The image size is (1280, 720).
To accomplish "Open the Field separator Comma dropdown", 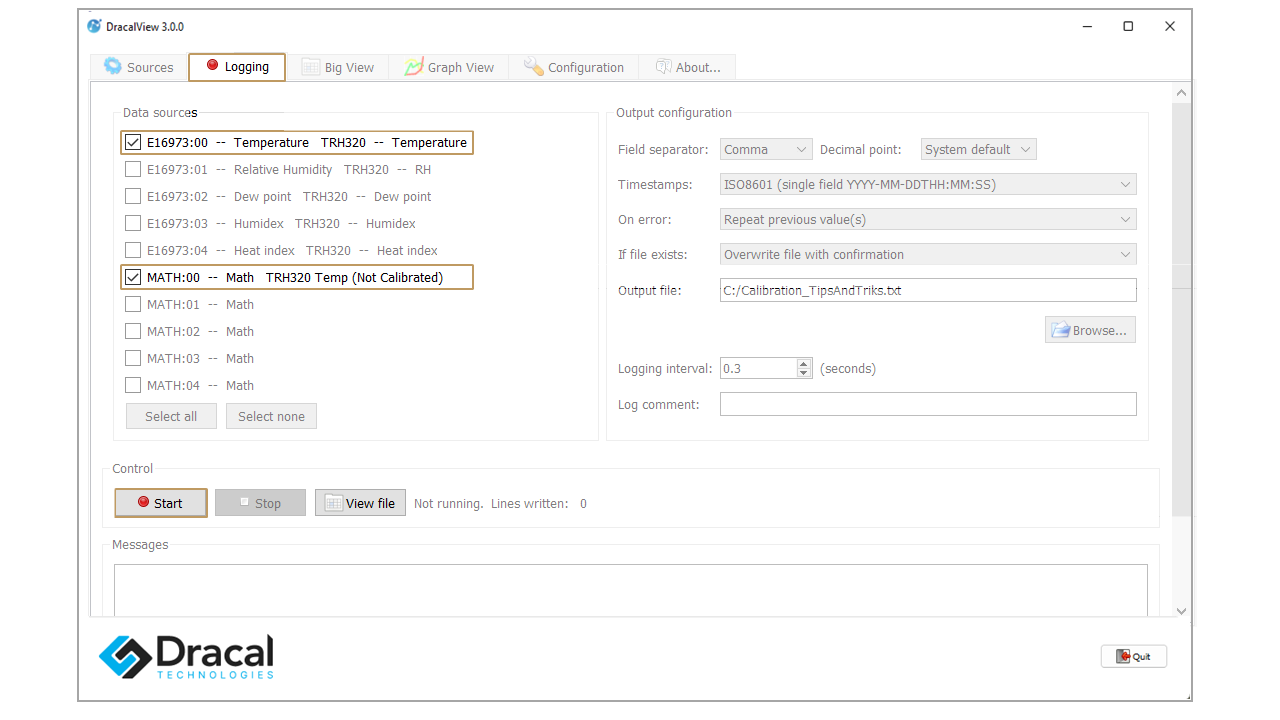I will tap(766, 149).
